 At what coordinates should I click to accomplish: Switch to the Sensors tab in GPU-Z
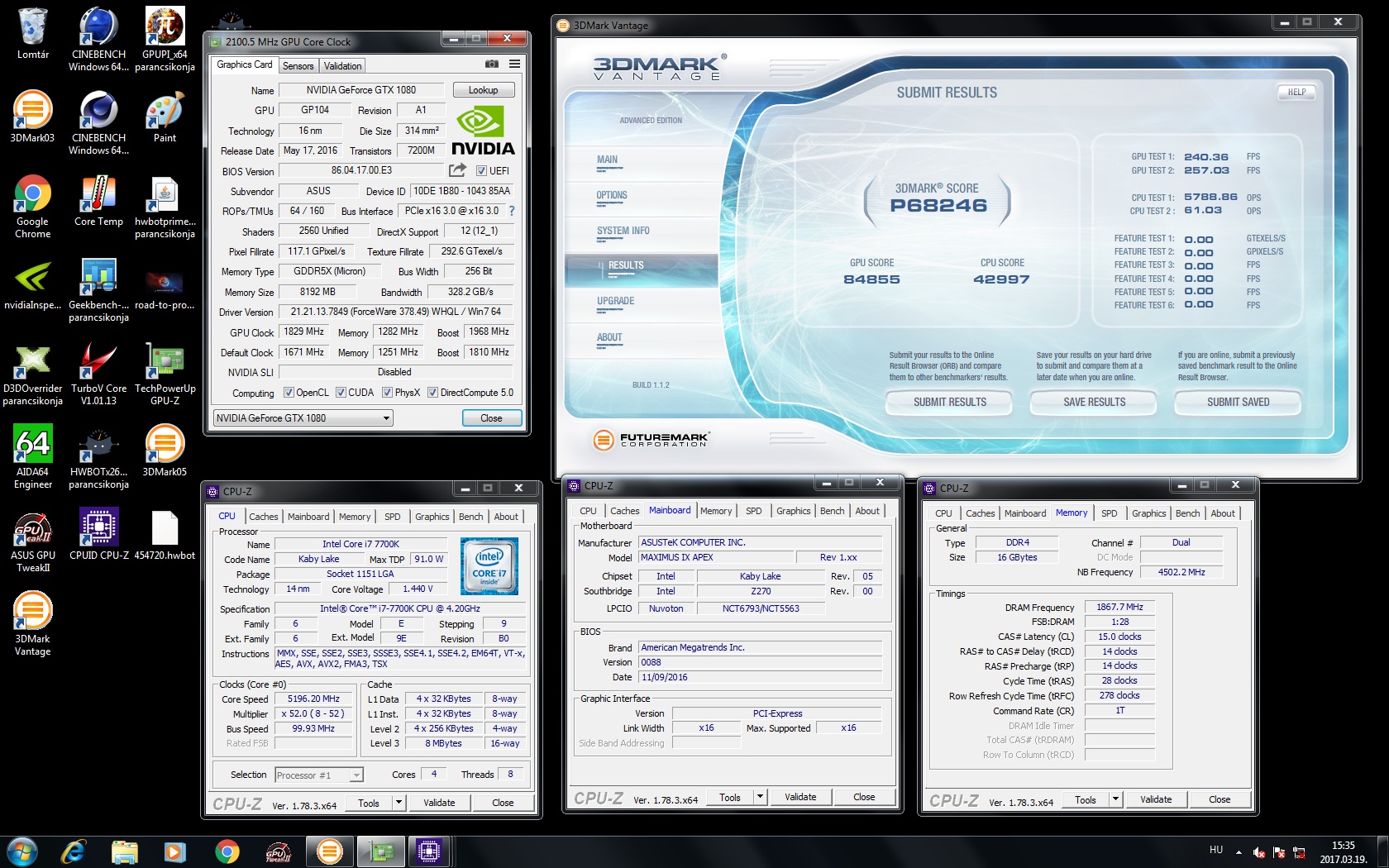(x=298, y=66)
